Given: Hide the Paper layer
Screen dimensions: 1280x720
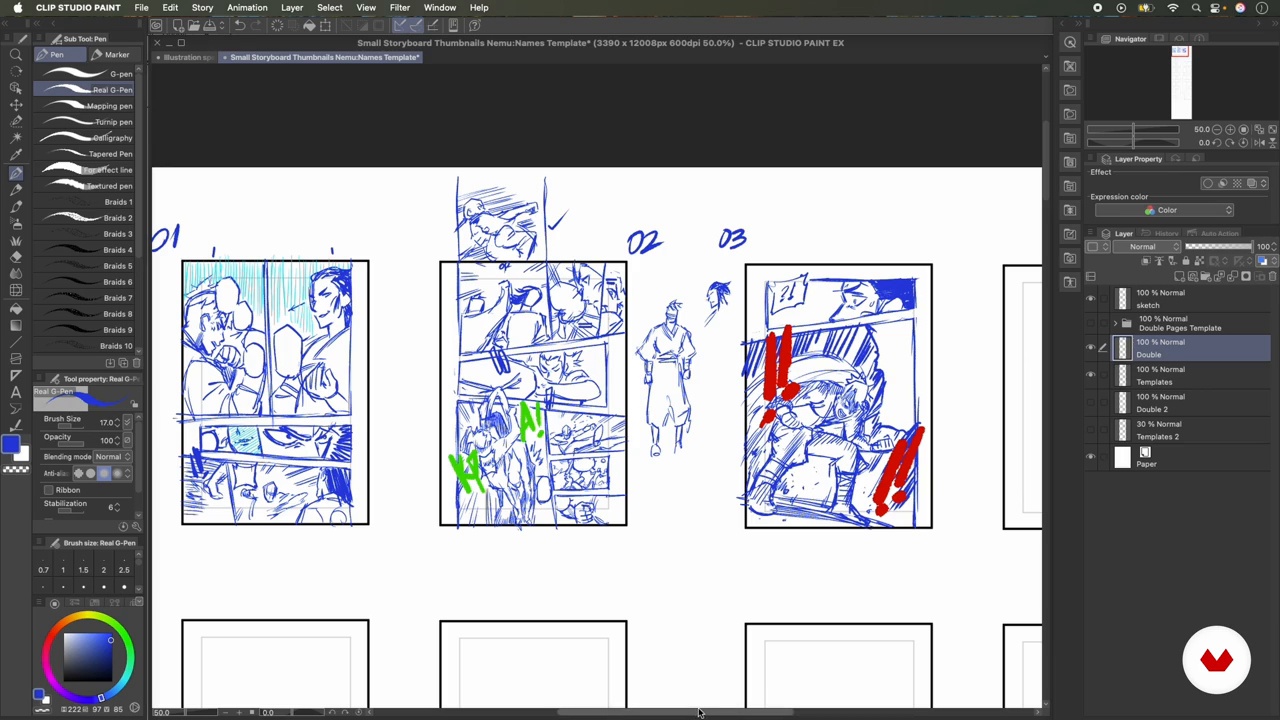Looking at the screenshot, I should point(1091,457).
